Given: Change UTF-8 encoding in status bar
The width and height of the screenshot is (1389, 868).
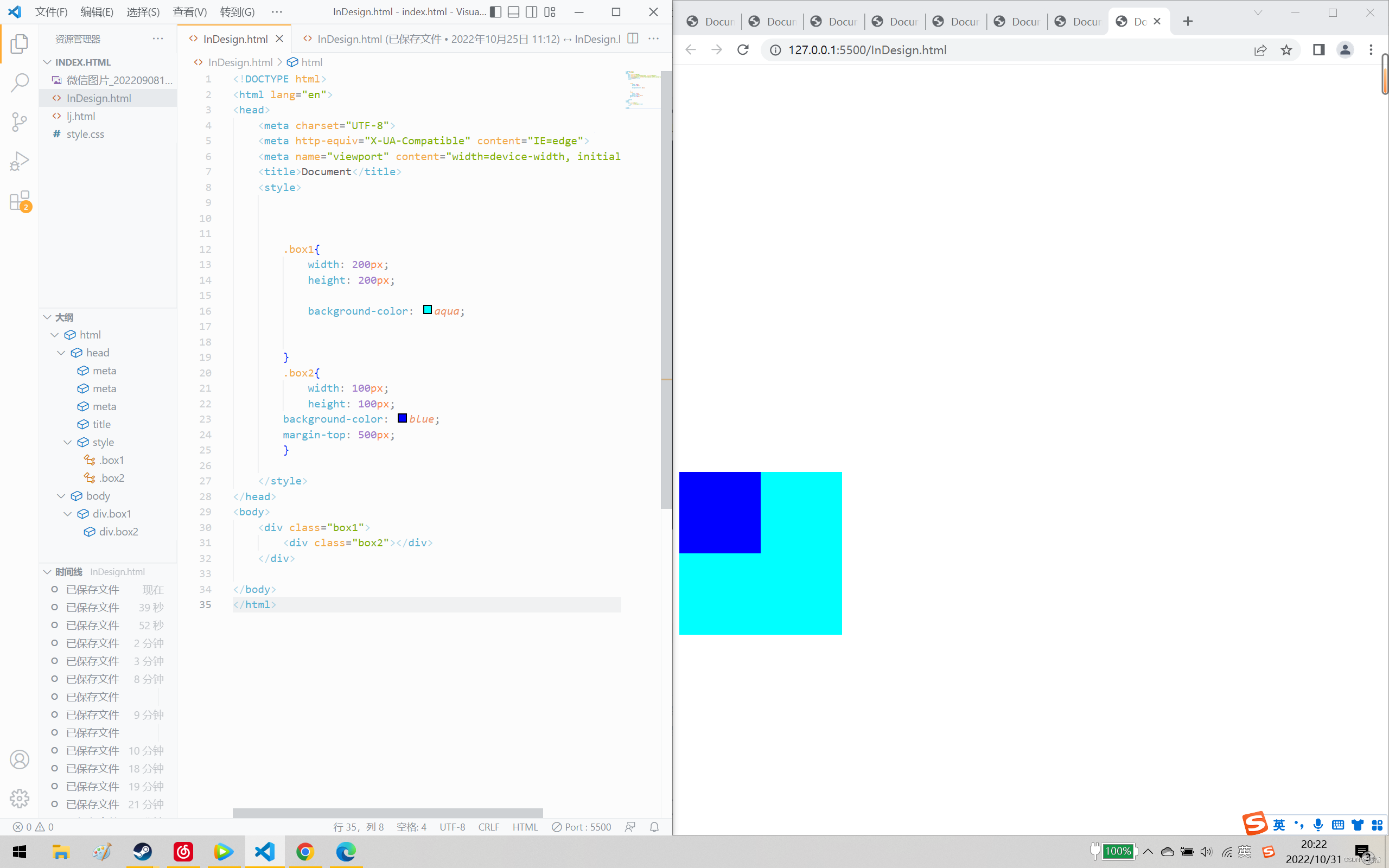Looking at the screenshot, I should (453, 827).
